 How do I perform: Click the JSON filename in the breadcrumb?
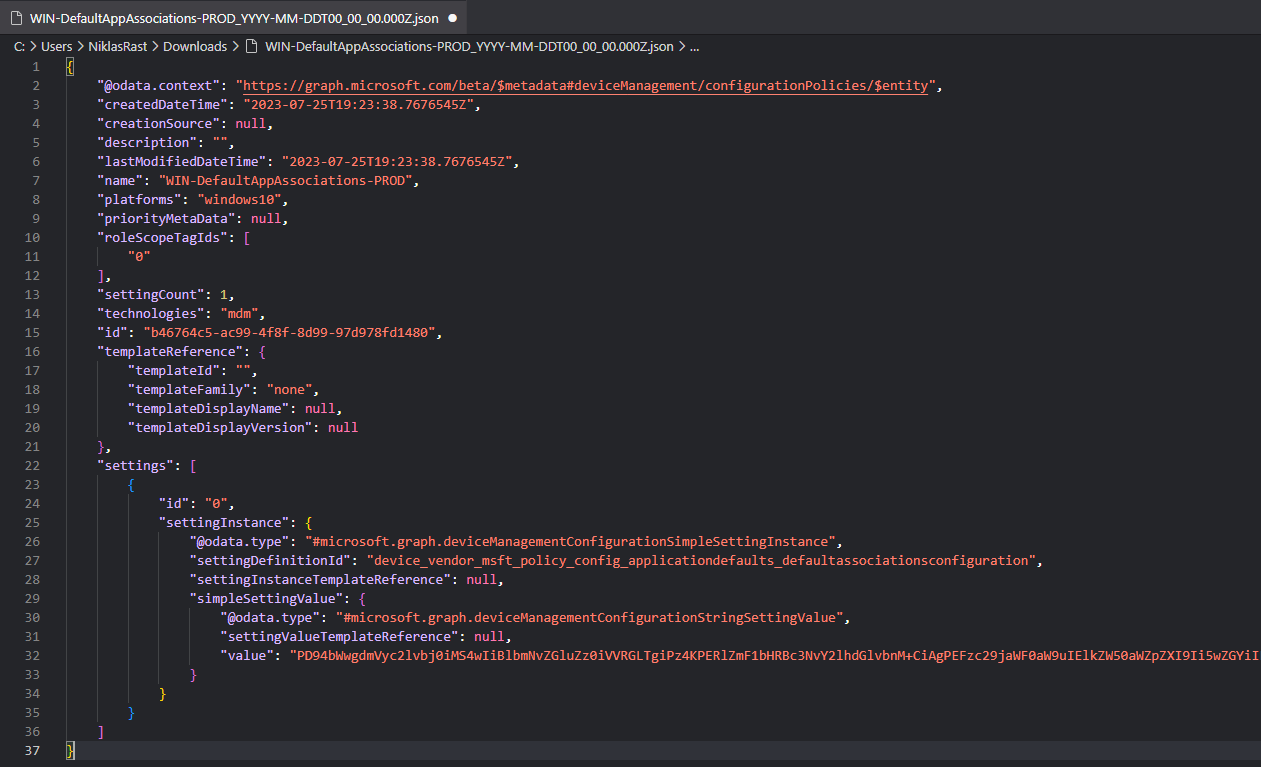tap(469, 46)
